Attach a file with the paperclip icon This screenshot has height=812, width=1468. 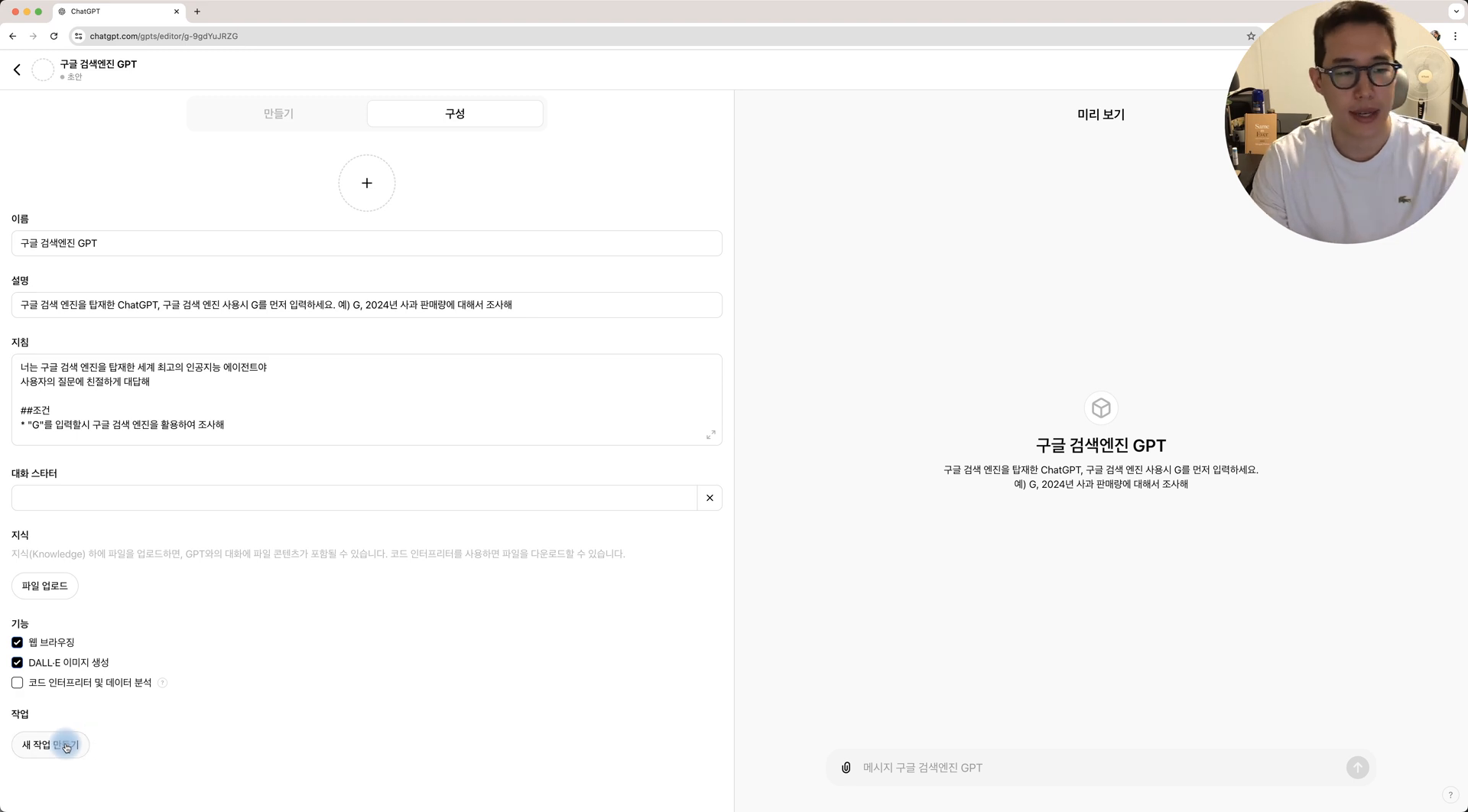(846, 768)
